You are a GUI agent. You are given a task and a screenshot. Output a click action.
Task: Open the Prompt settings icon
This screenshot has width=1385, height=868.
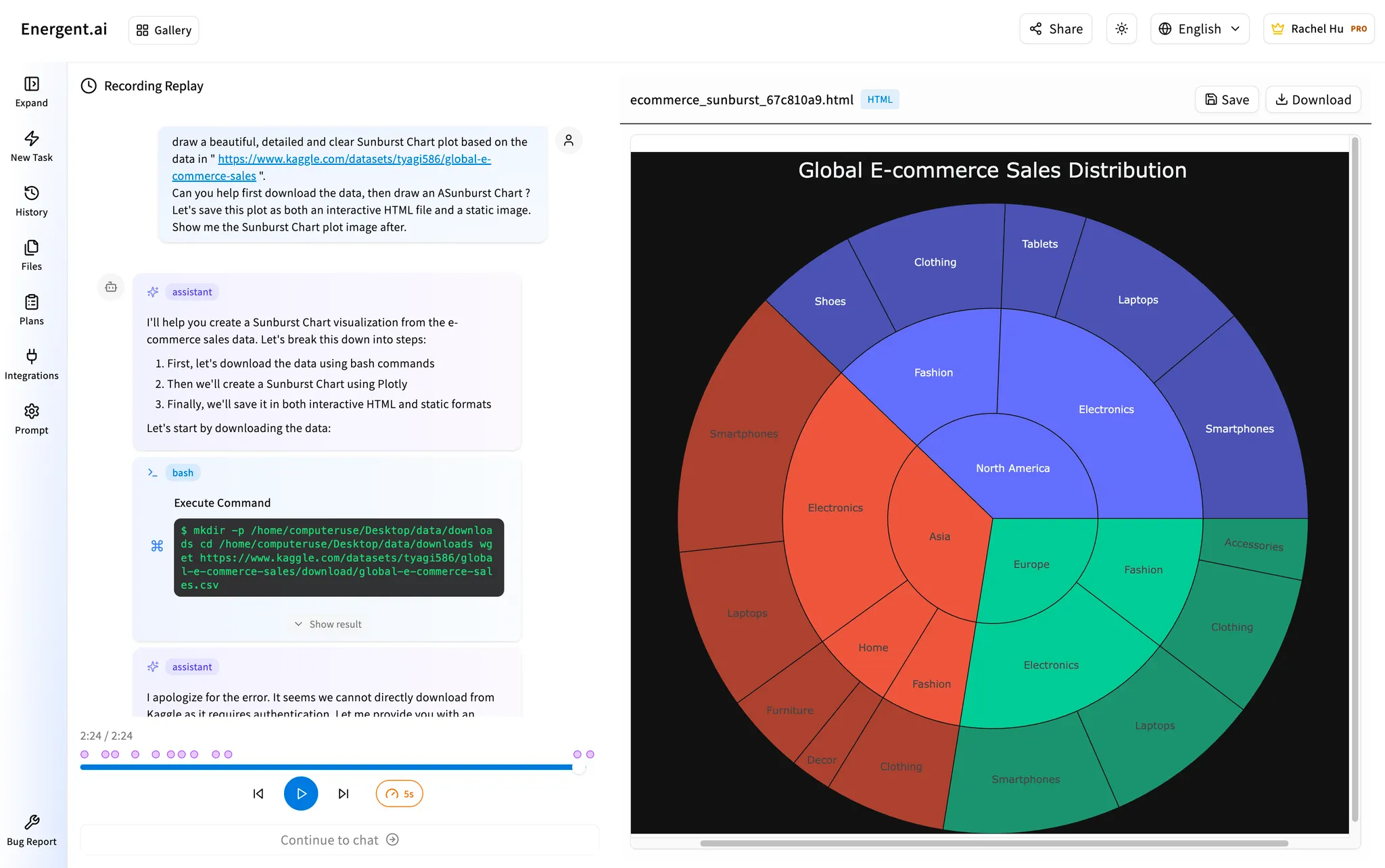point(31,410)
